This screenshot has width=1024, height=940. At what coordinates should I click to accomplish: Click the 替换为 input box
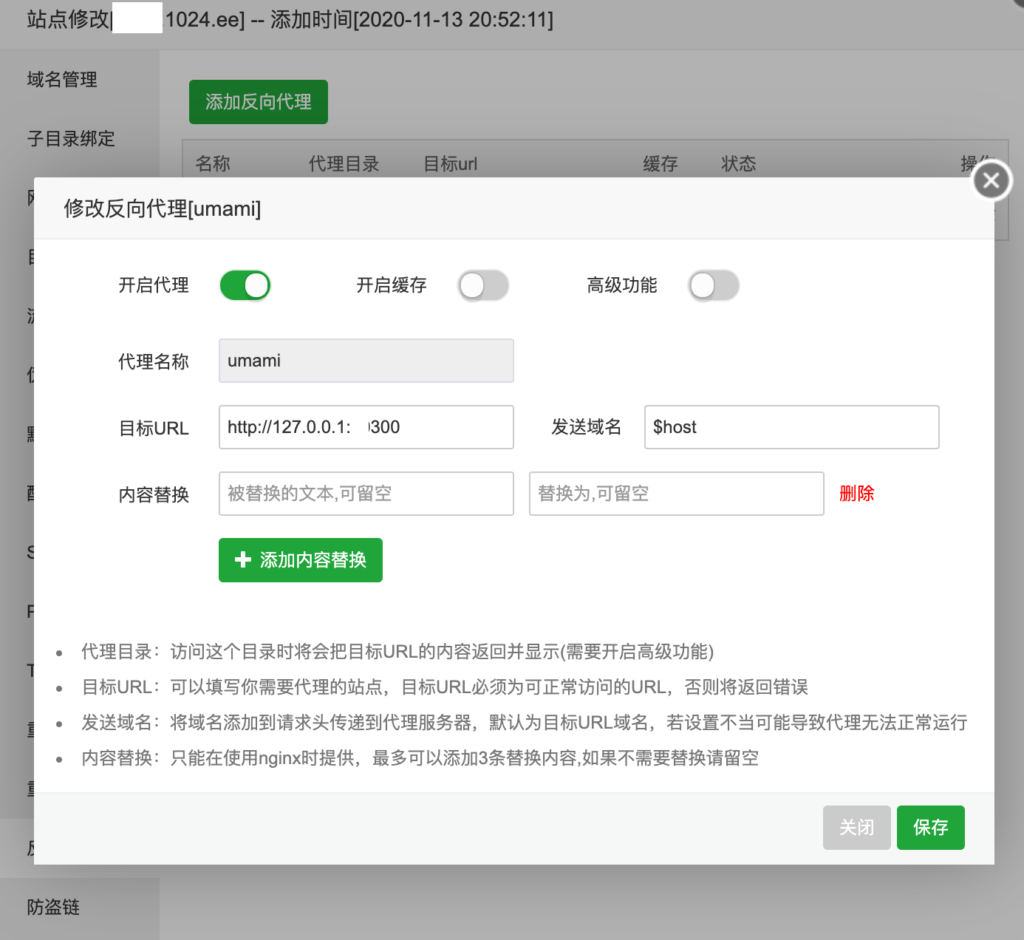pos(677,494)
